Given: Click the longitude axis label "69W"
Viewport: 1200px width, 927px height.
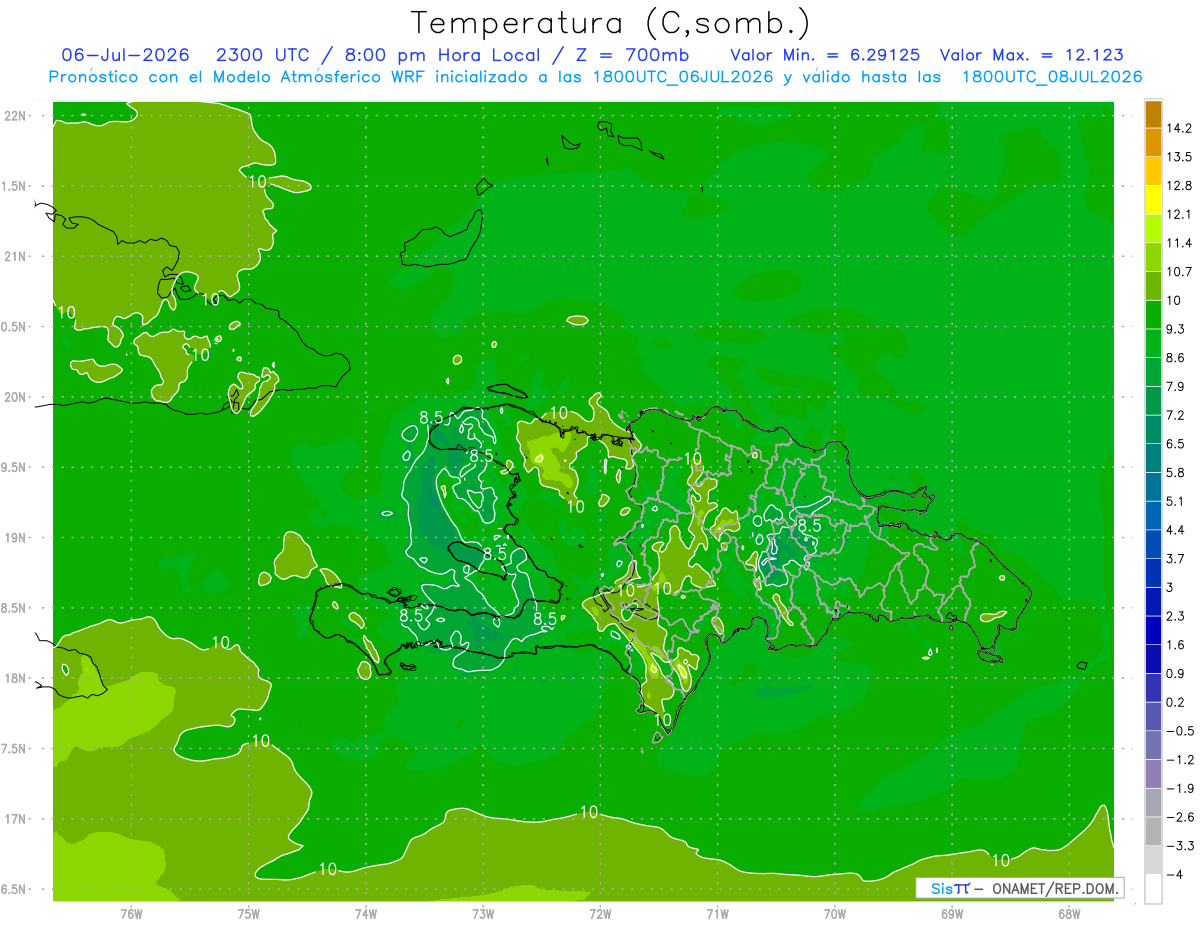Looking at the screenshot, I should tap(952, 914).
